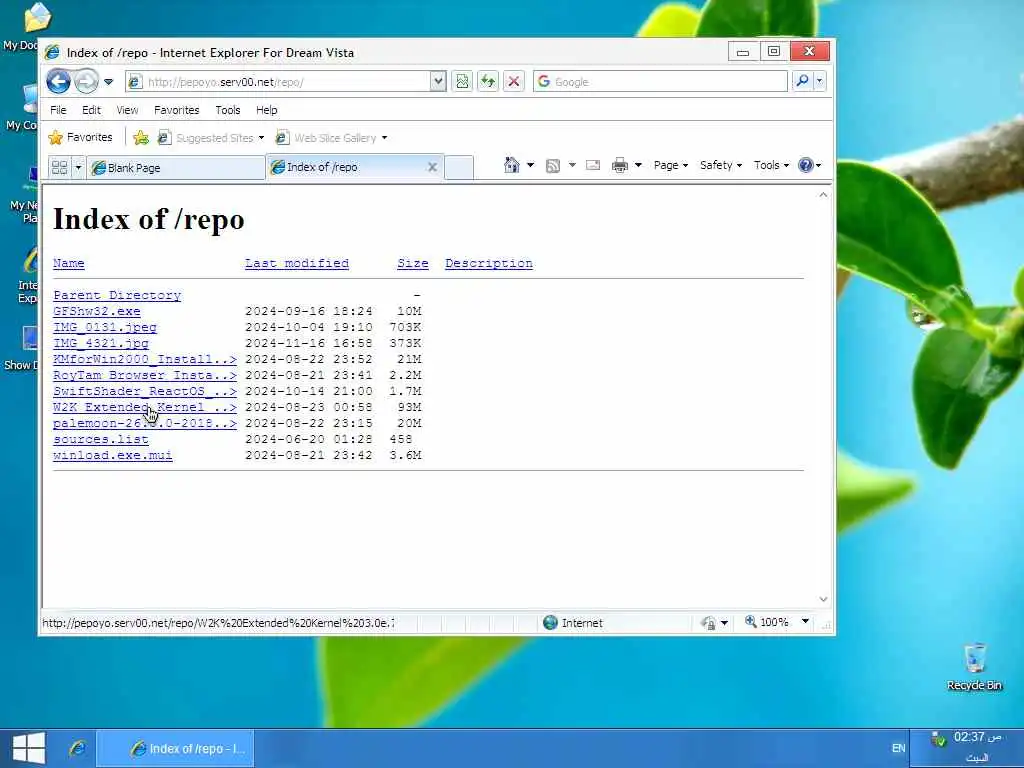Screen dimensions: 1024x768
Task: Show the Quick Tabs grid view
Action: click(59, 168)
